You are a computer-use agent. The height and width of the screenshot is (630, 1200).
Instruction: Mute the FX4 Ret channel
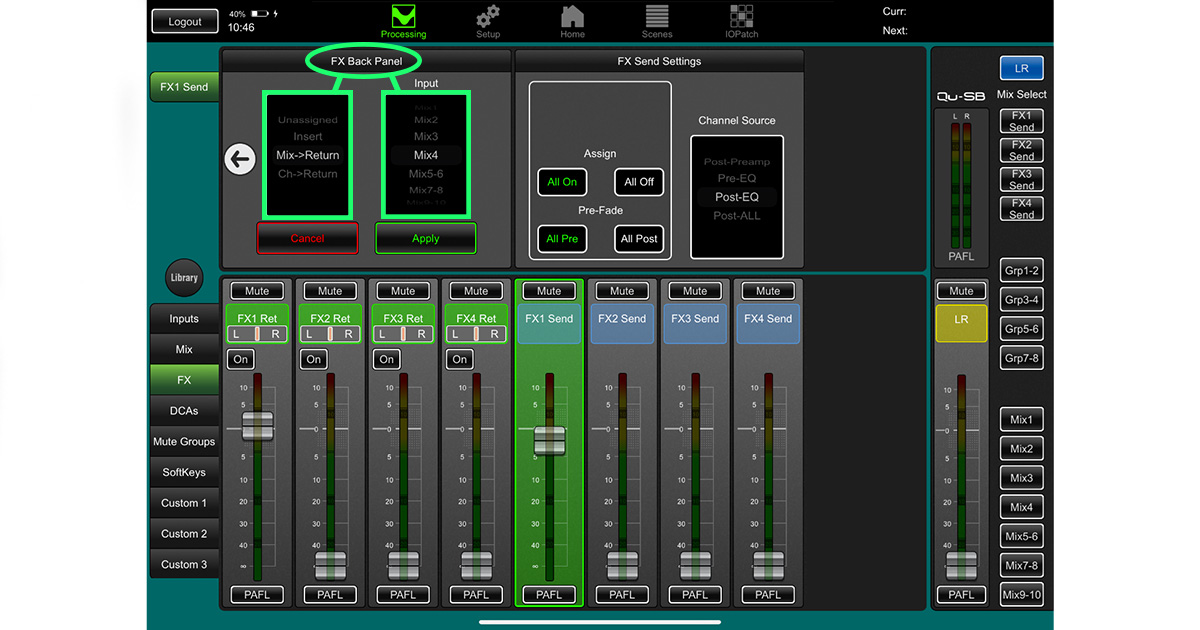click(x=476, y=291)
